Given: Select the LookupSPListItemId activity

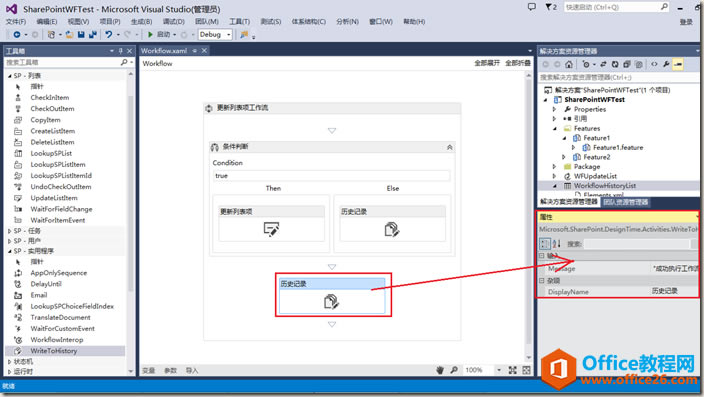Looking at the screenshot, I should [61, 176].
